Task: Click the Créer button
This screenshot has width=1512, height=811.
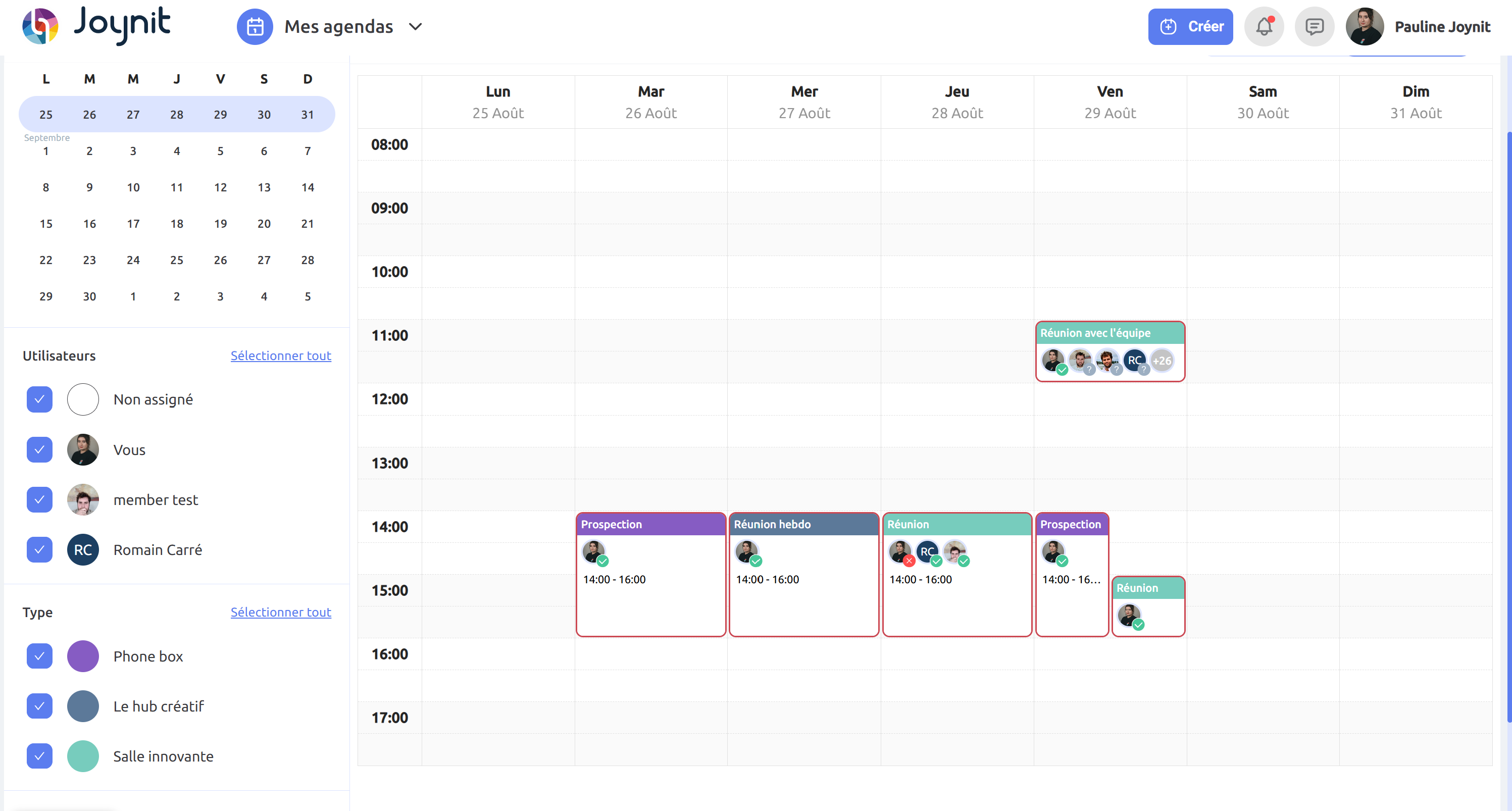Action: [x=1190, y=26]
